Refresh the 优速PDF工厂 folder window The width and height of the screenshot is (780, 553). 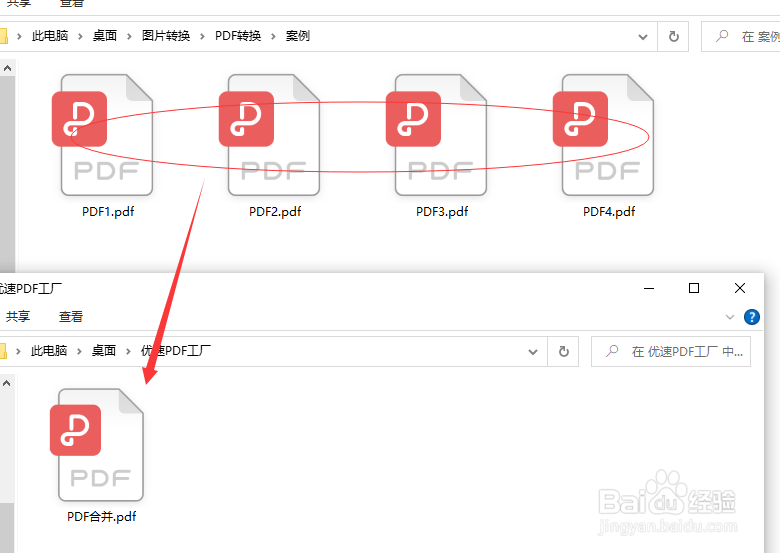(563, 352)
